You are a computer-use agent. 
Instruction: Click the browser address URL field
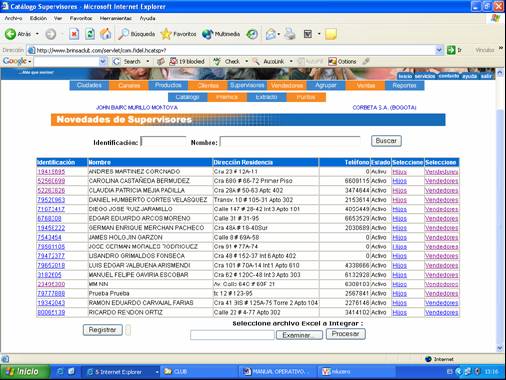click(232, 50)
